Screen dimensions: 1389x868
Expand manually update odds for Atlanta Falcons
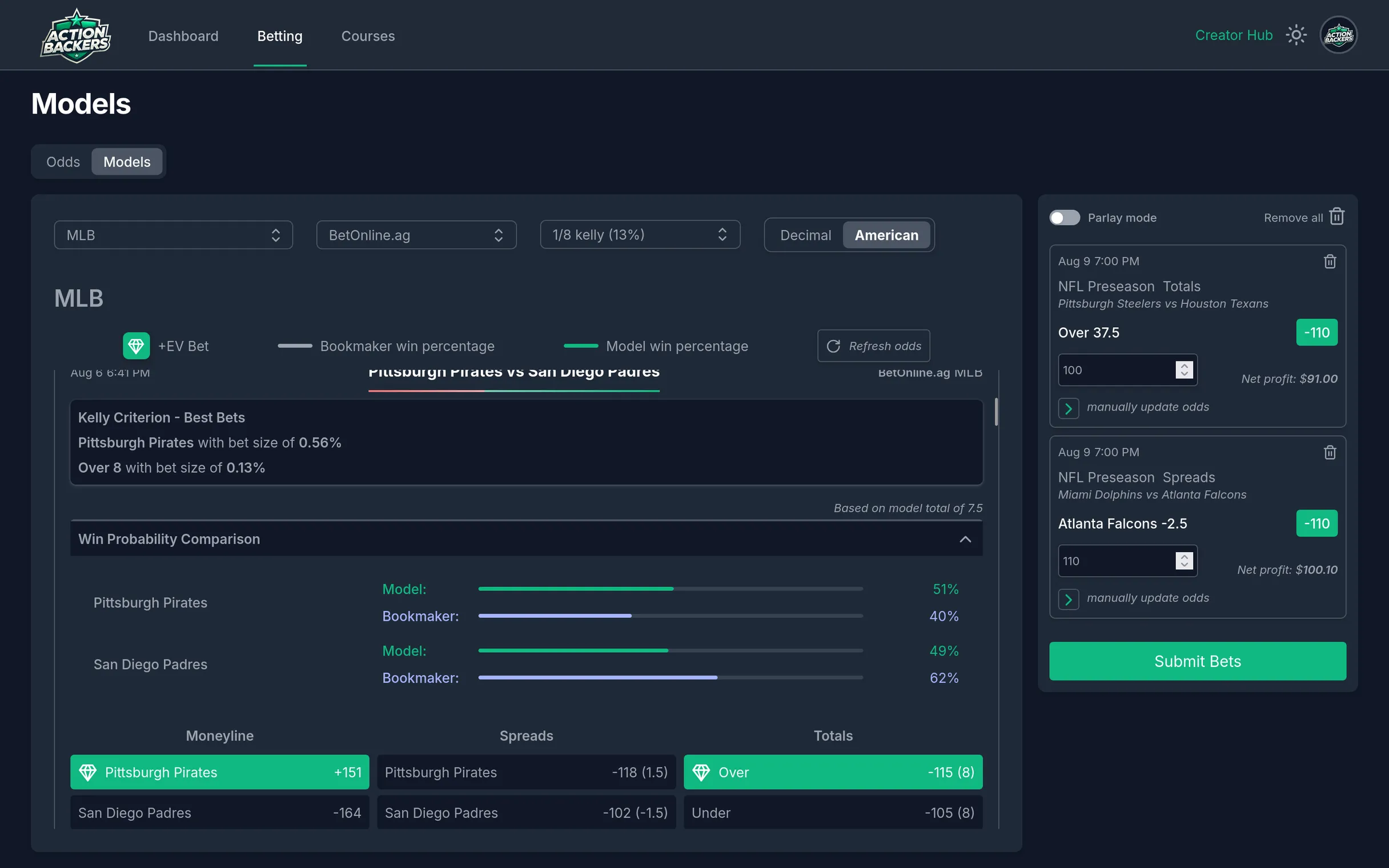1068,600
